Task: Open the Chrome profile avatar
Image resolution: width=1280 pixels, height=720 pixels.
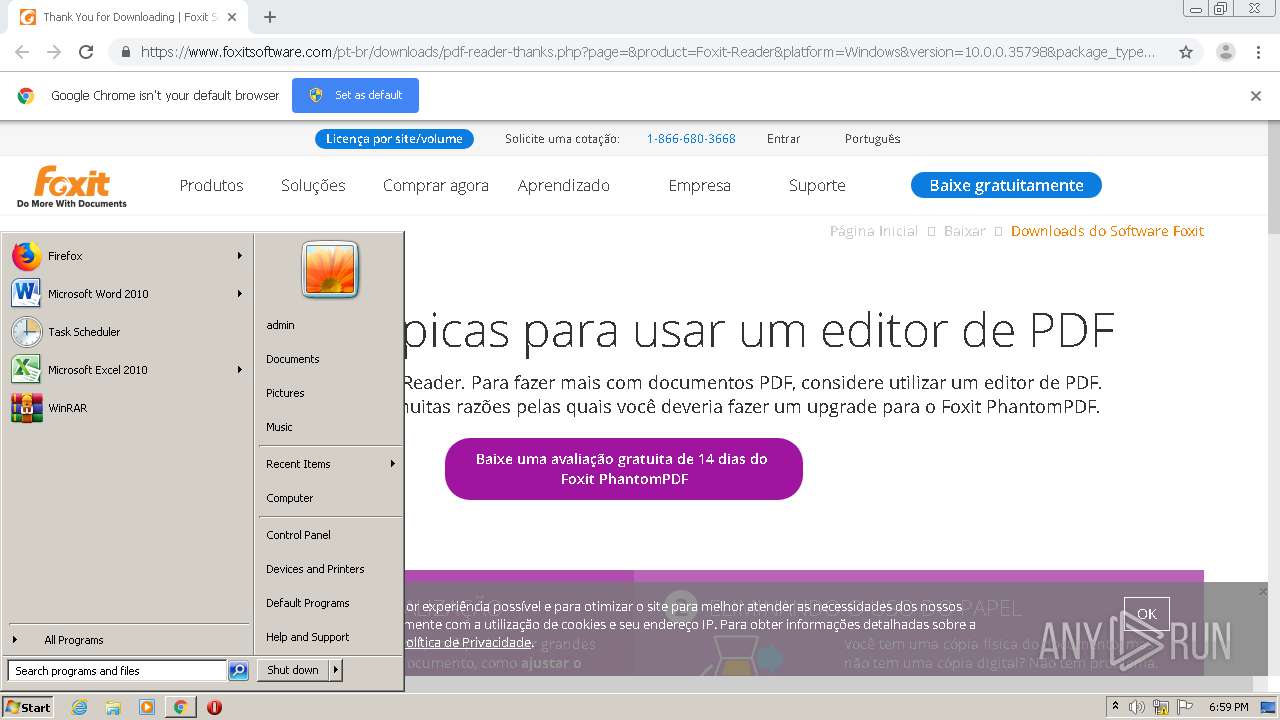Action: [x=1226, y=52]
